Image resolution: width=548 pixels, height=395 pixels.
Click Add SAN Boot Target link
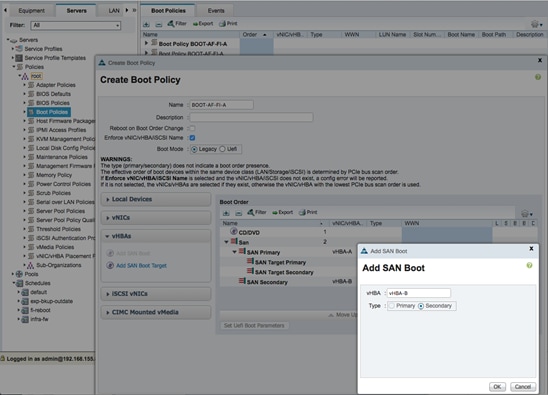141,266
